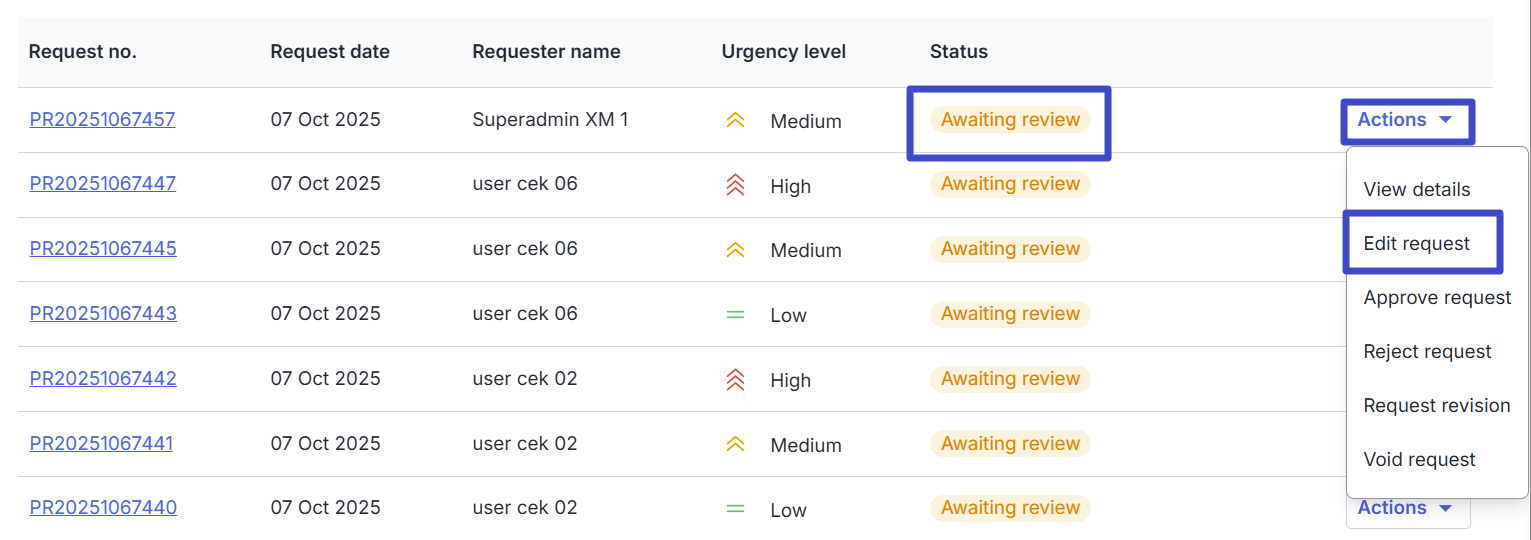Click urgency icon for PR20251067457
Viewport: 1531px width, 540px height.
[x=735, y=121]
